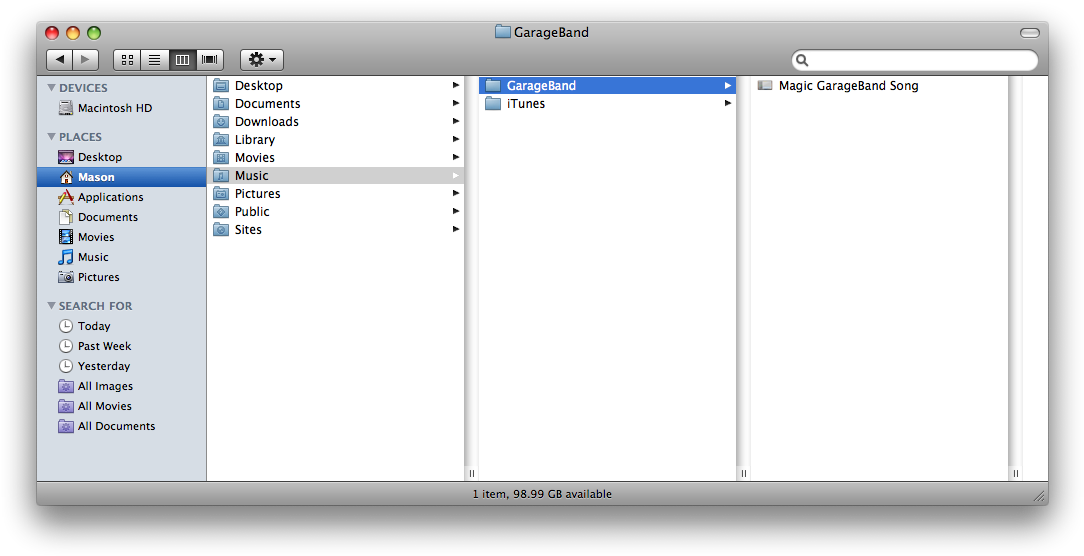1084x556 pixels.
Task: Select Desktop folder in first column
Action: coord(336,86)
